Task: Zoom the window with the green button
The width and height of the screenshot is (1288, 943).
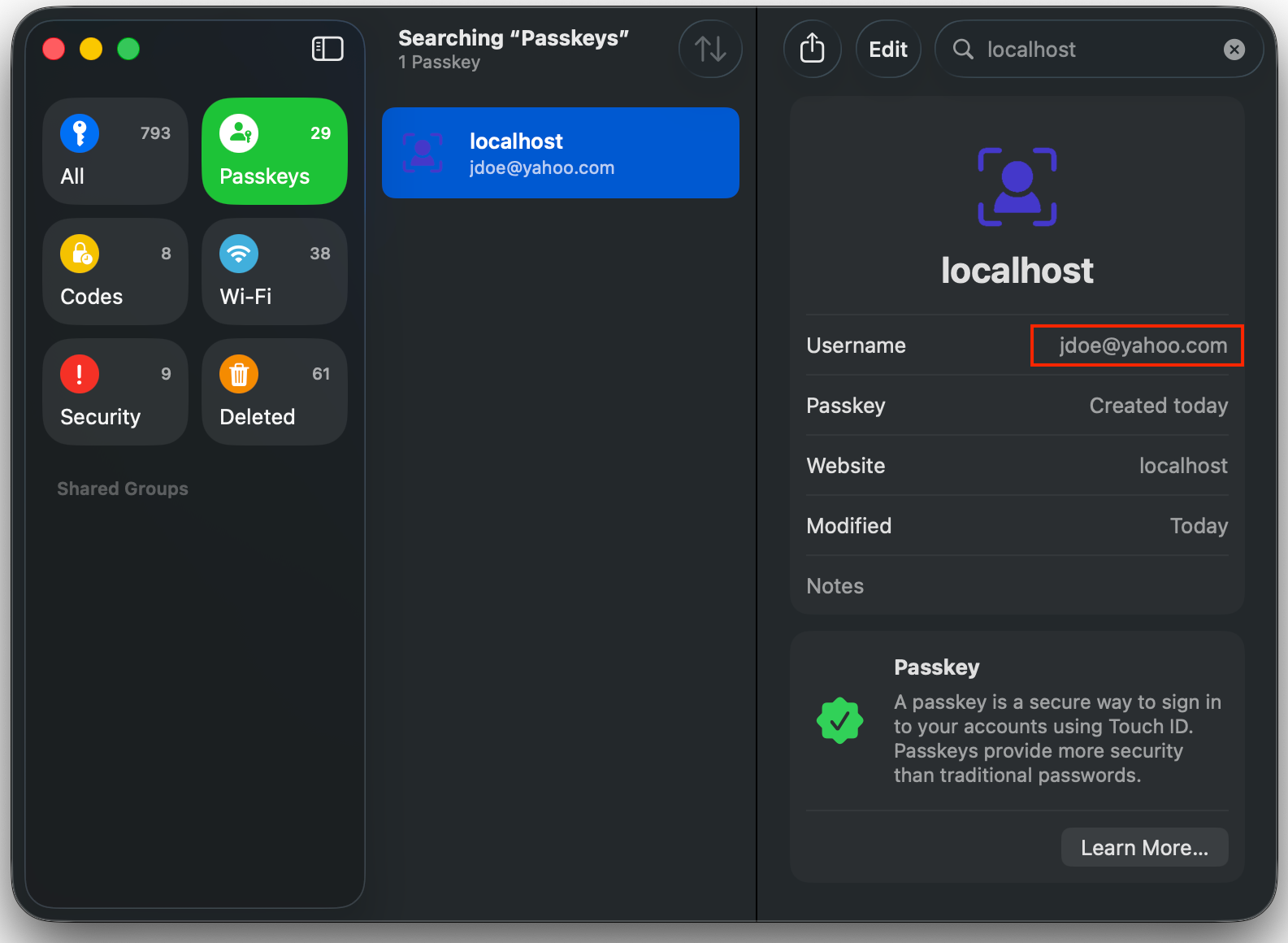Action: click(128, 50)
